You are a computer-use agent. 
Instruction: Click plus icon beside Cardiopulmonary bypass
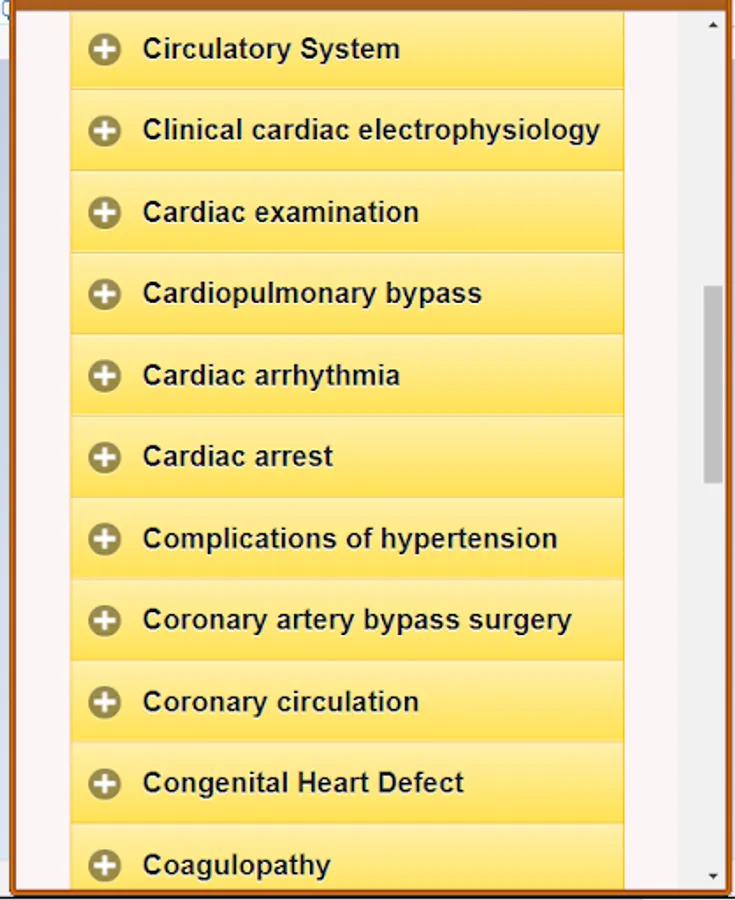104,294
